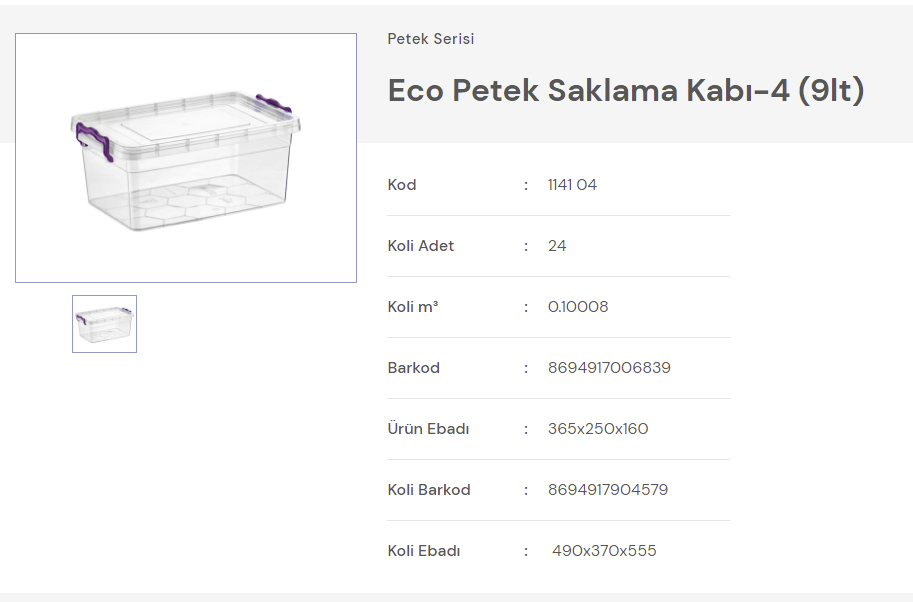Click the box dimensions 490x370x555
This screenshot has width=913, height=602.
coord(604,551)
